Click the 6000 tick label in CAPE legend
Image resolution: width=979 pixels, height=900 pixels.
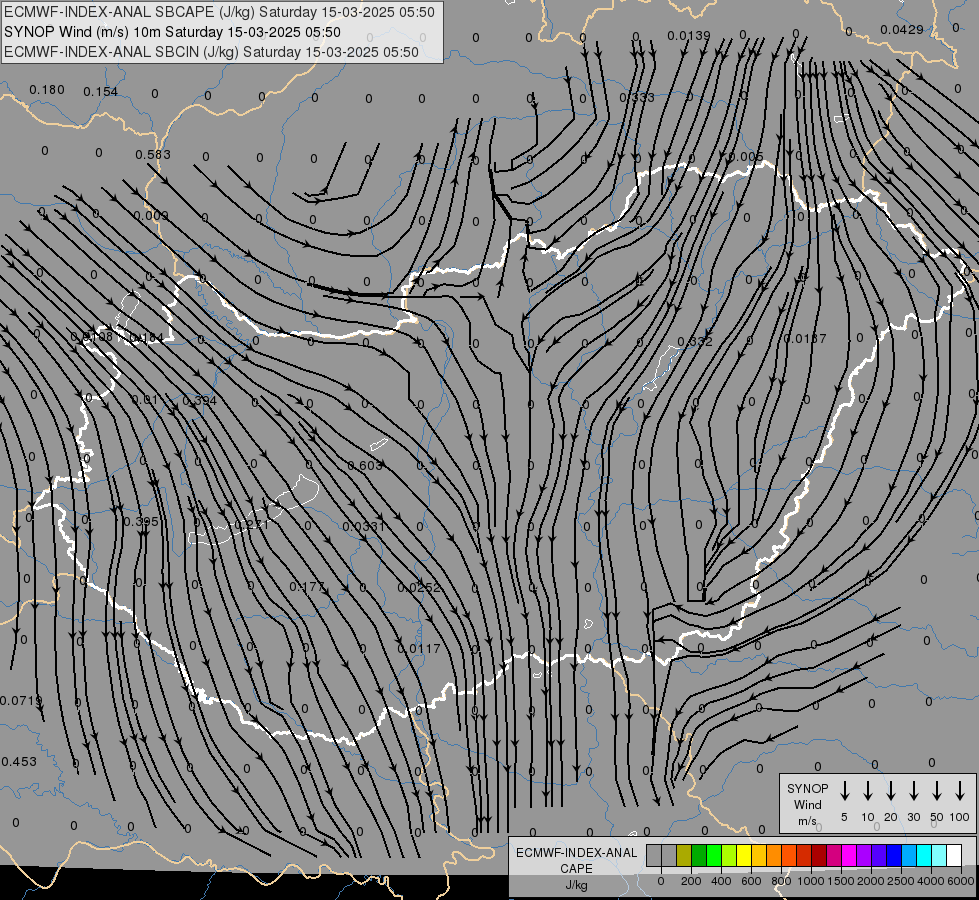pos(961,881)
